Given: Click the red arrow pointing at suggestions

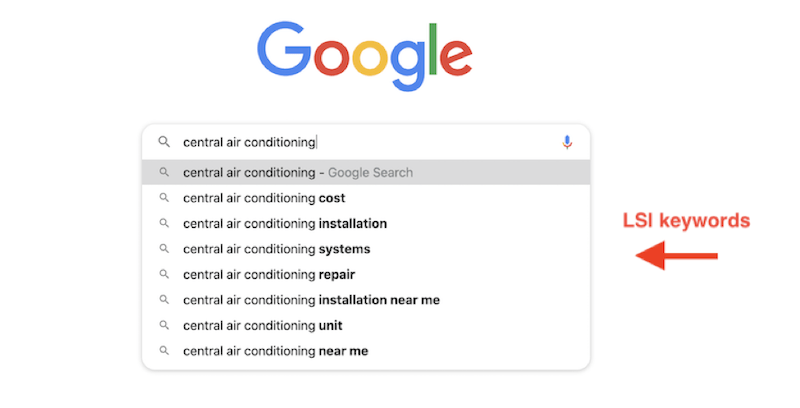Looking at the screenshot, I should [677, 258].
